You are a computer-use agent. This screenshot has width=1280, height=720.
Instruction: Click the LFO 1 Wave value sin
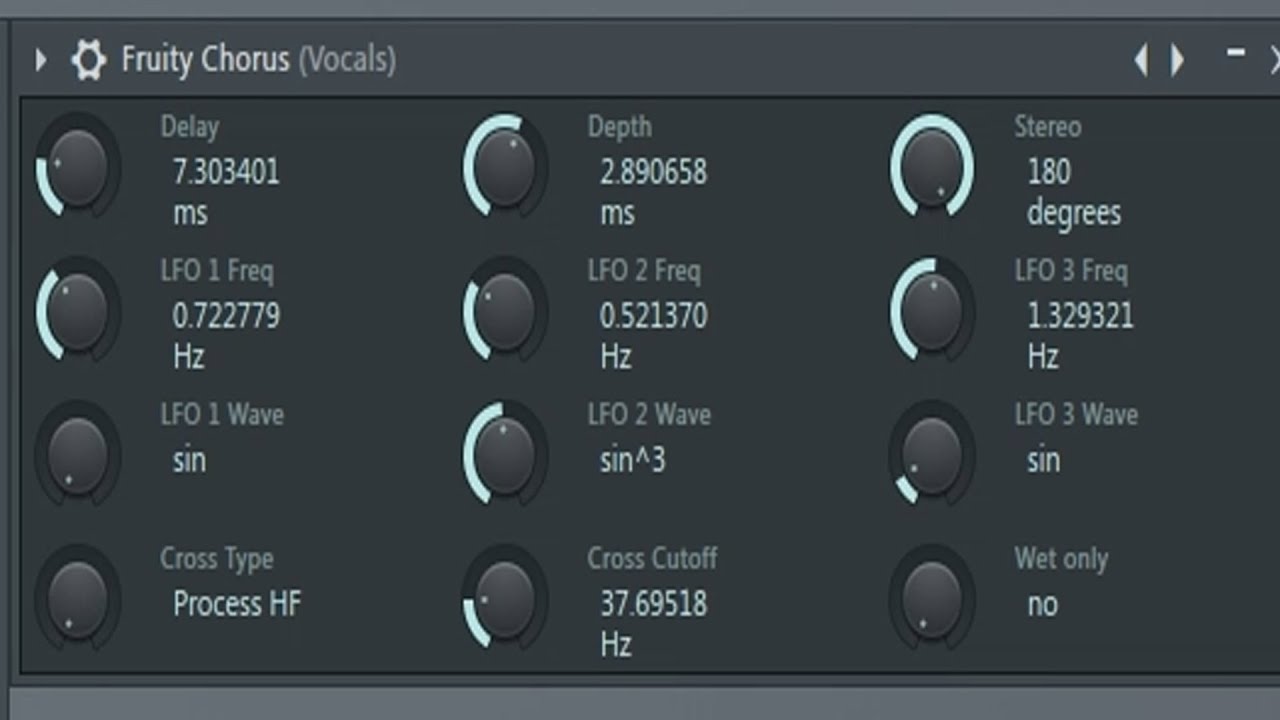coord(189,460)
